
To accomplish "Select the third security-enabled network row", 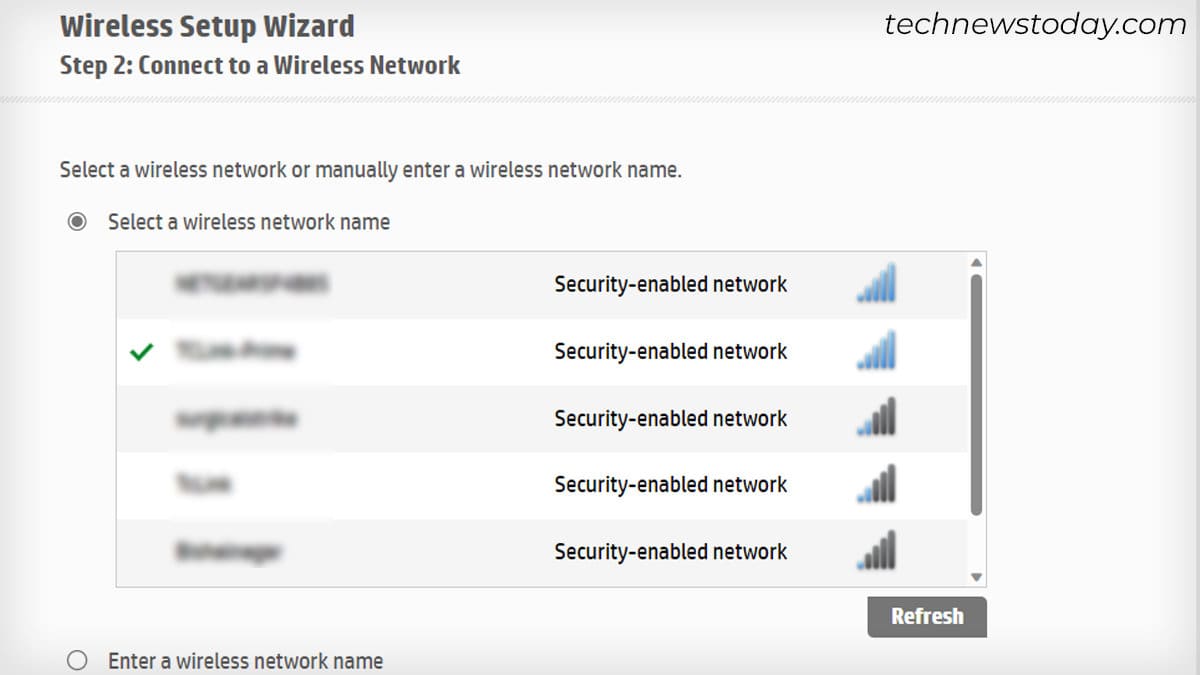I will point(542,419).
